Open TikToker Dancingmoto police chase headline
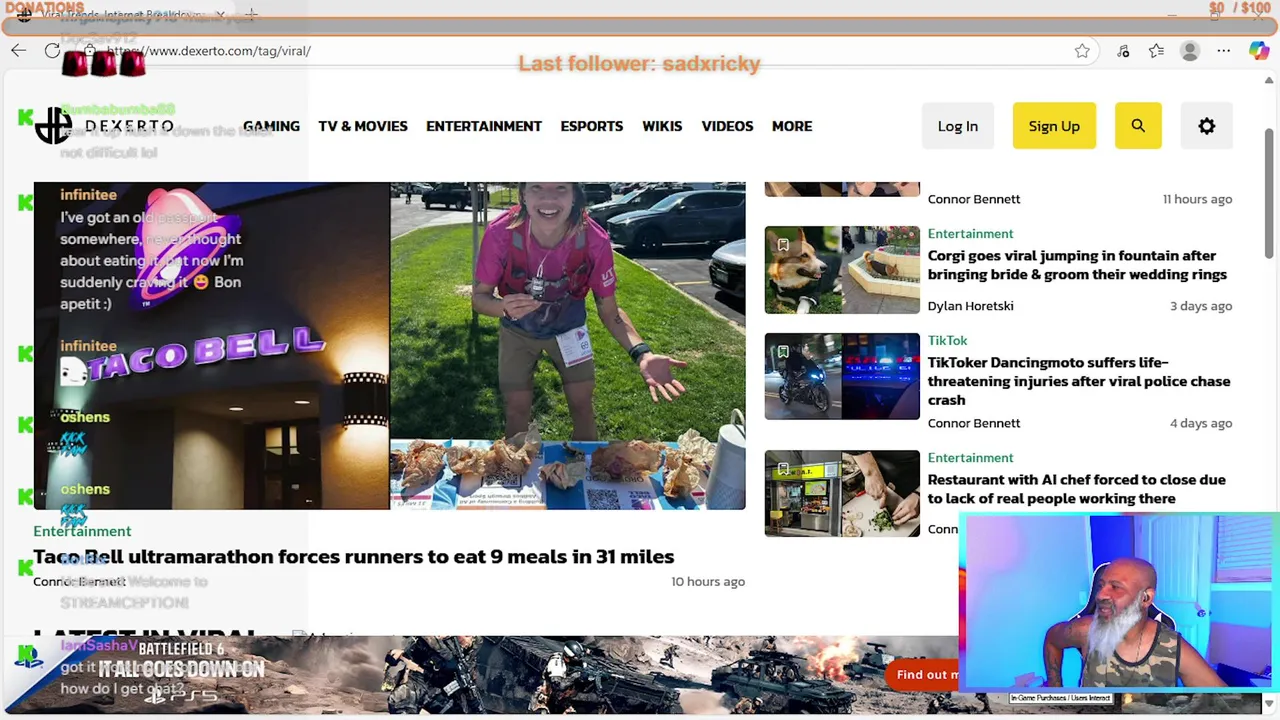The height and width of the screenshot is (720, 1280). (x=1079, y=381)
